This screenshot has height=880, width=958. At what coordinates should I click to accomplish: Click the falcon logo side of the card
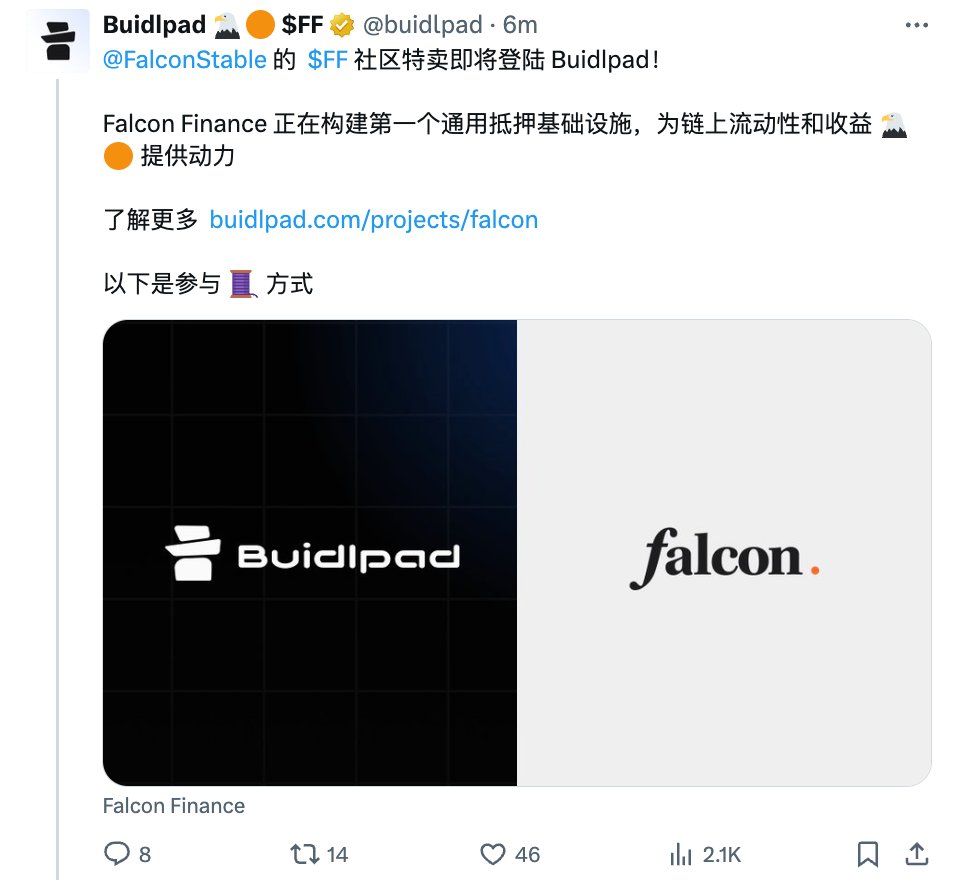tap(724, 552)
